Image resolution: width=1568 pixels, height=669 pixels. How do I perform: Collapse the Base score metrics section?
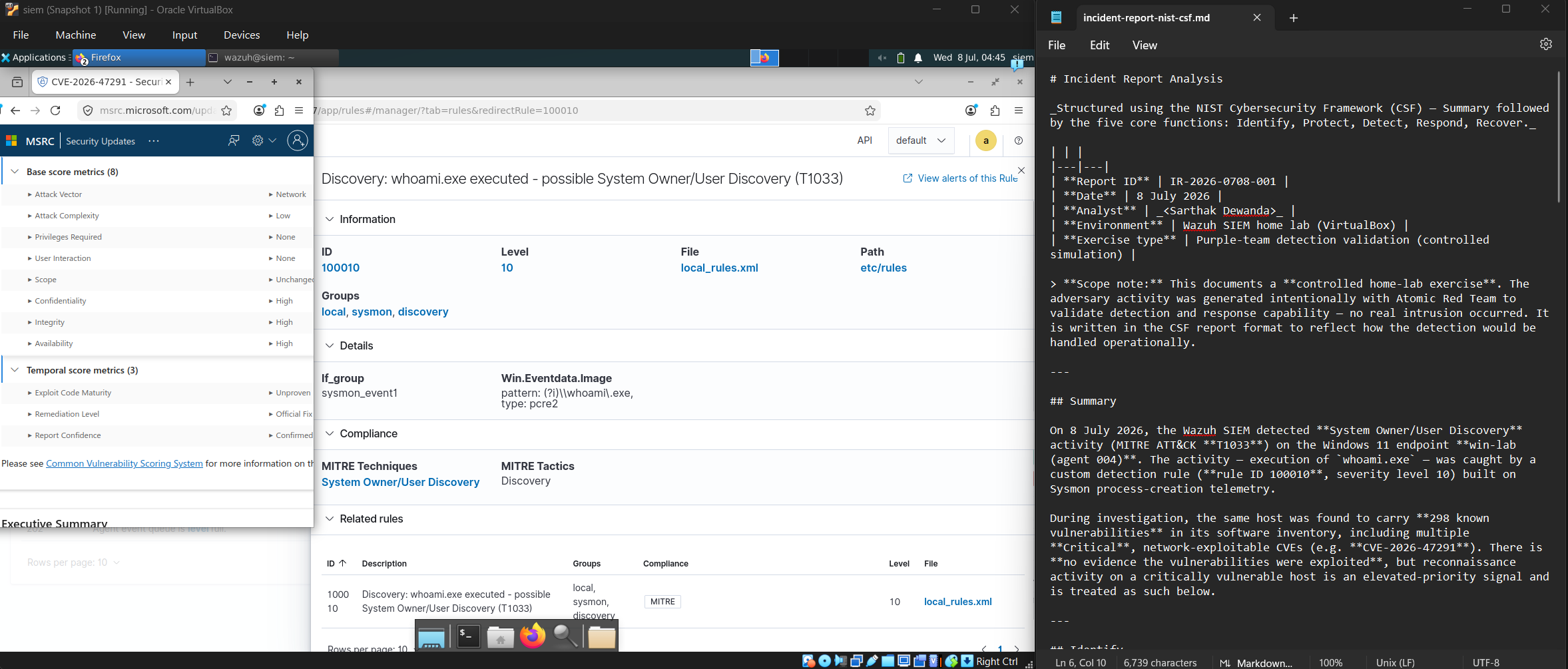(x=15, y=172)
